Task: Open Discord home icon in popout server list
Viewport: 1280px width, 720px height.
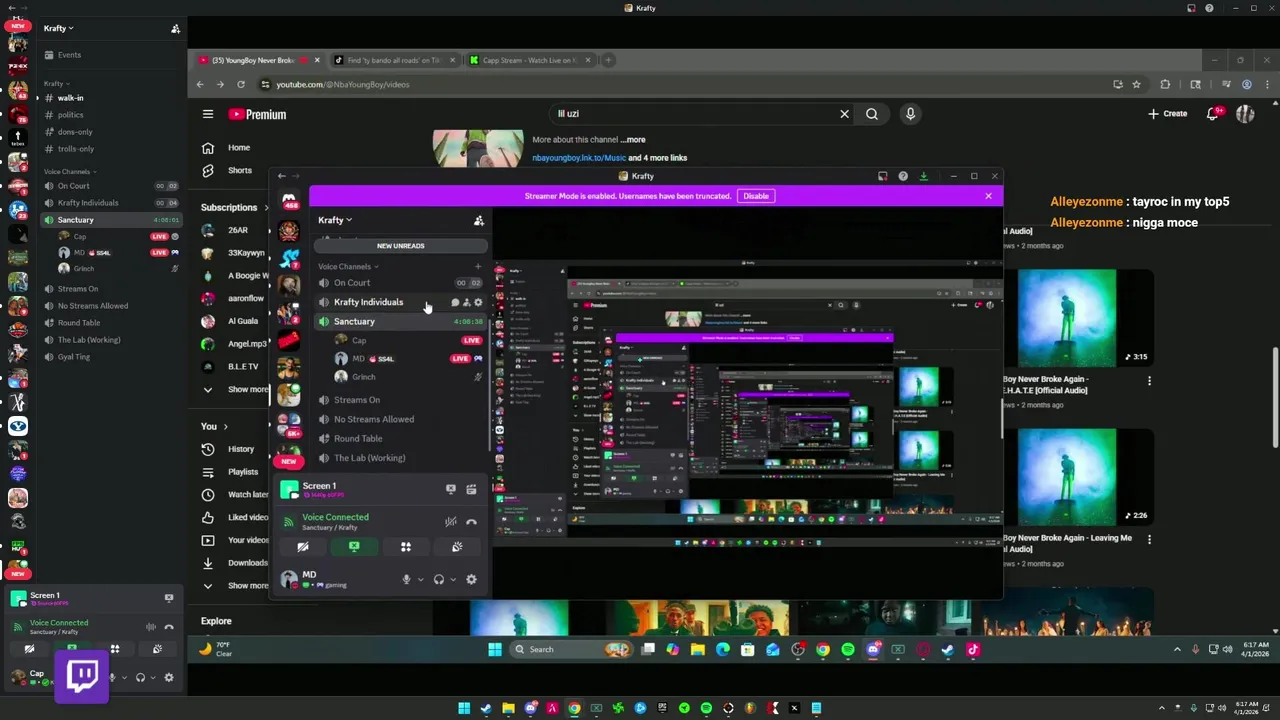Action: click(x=289, y=201)
